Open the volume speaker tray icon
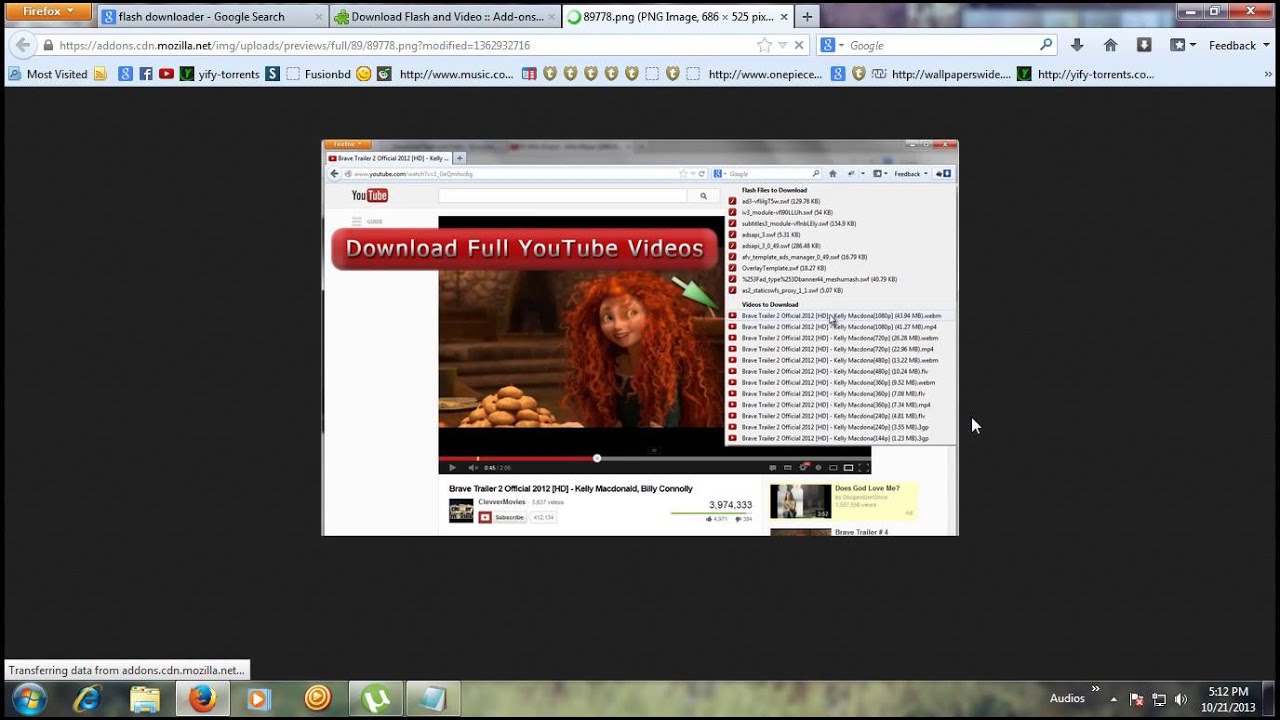The width and height of the screenshot is (1280, 720). pos(1181,699)
